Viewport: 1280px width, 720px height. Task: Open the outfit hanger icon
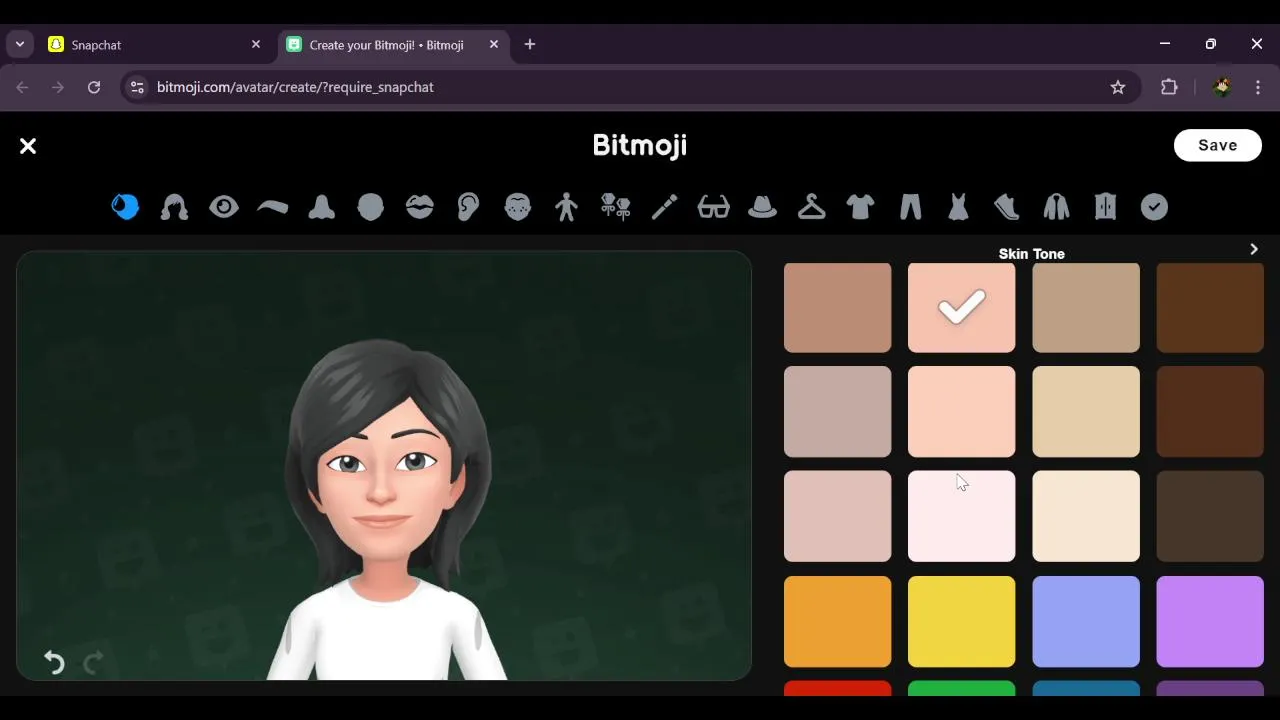pyautogui.click(x=811, y=207)
